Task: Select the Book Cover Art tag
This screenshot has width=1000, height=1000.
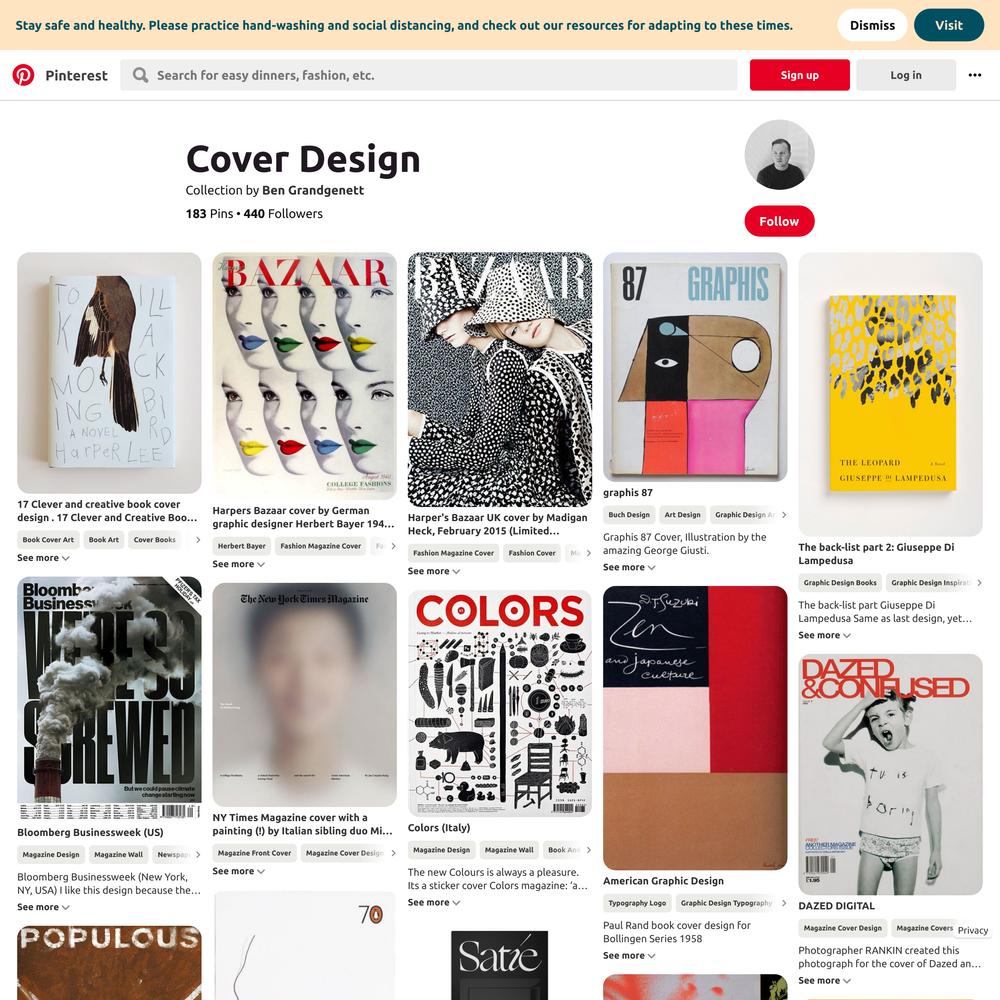Action: [48, 540]
